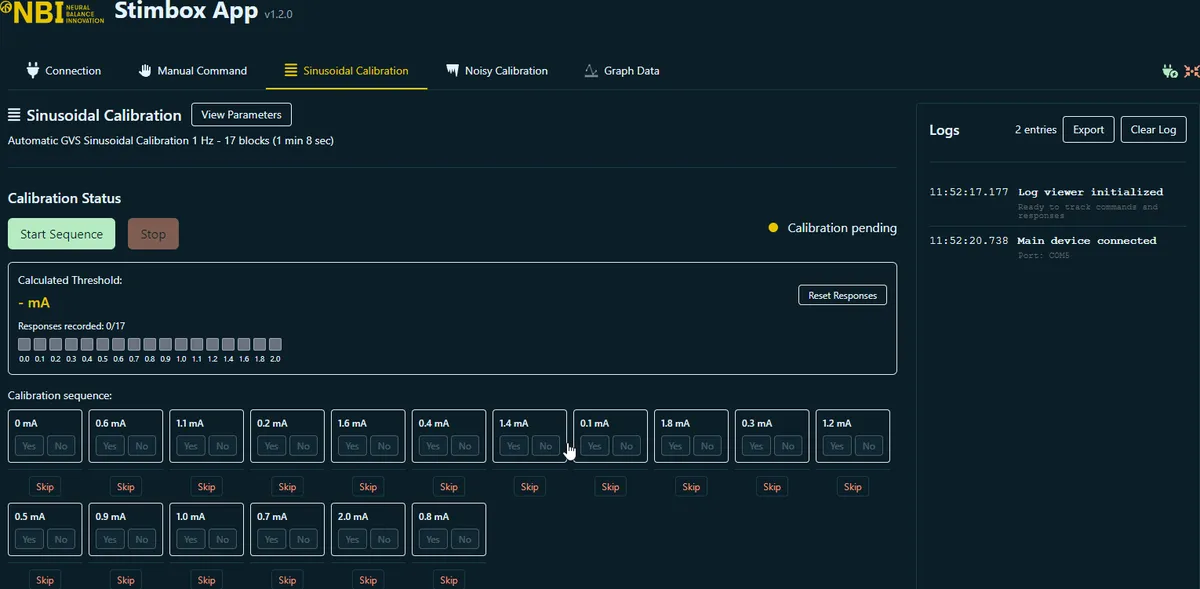Click the orange collapse arrows icon
Viewport: 1200px width, 589px height.
click(x=1191, y=71)
